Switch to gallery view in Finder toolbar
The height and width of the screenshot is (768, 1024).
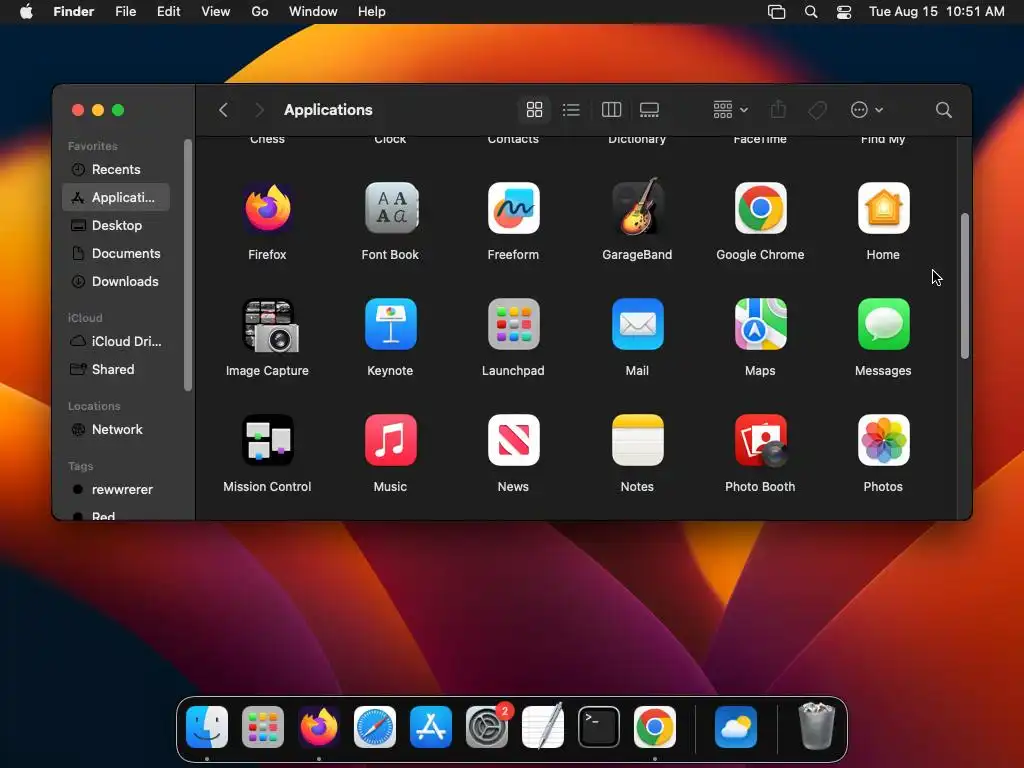[649, 110]
